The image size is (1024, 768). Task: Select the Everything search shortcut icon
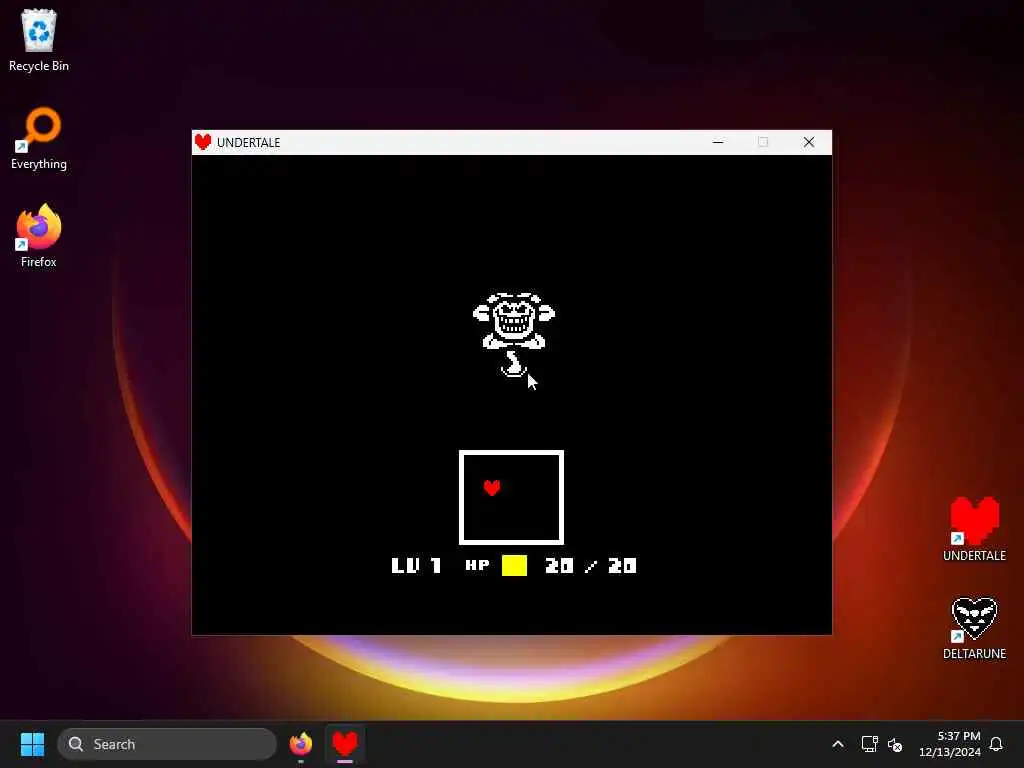(39, 138)
